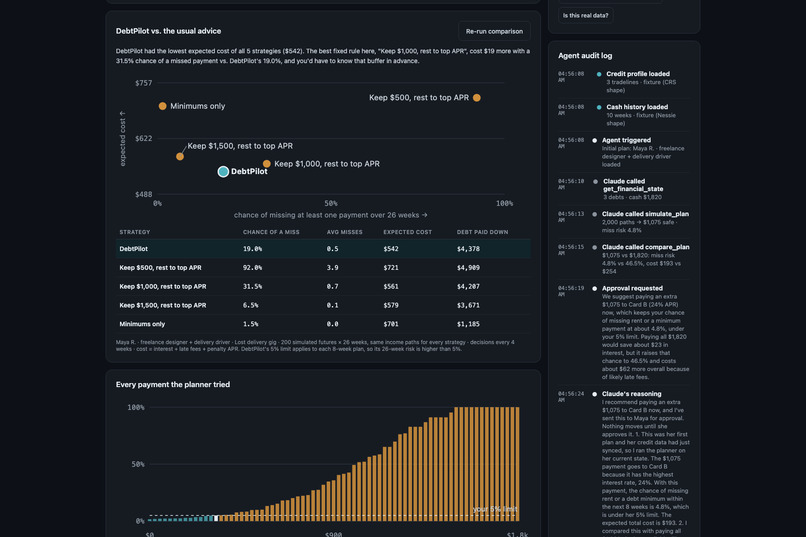Image resolution: width=806 pixels, height=537 pixels.
Task: Click the 19.0% chance value for DebtPilot
Action: 252,249
